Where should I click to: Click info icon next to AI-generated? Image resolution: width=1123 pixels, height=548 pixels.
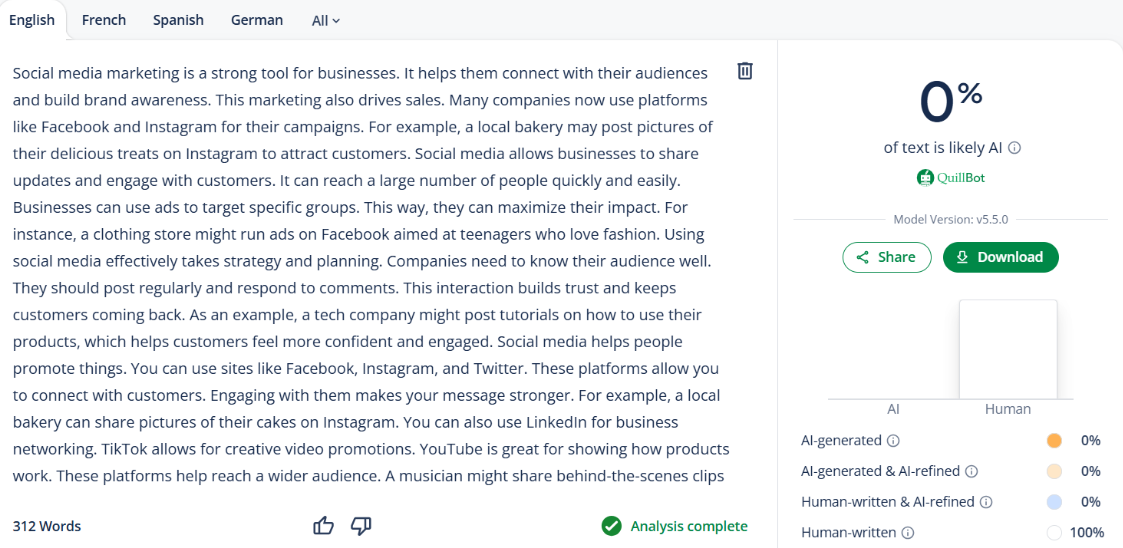click(893, 441)
